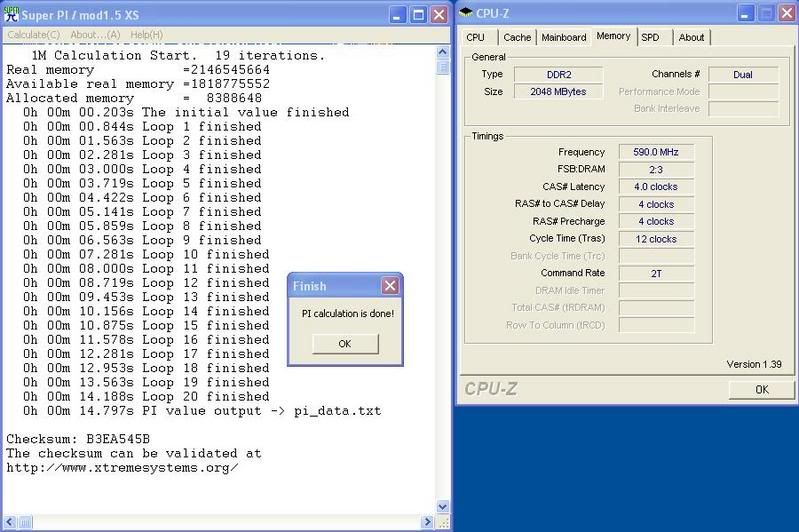This screenshot has width=799, height=532.
Task: Click the empty Row To Column (tRCD) field
Action: pos(656,325)
